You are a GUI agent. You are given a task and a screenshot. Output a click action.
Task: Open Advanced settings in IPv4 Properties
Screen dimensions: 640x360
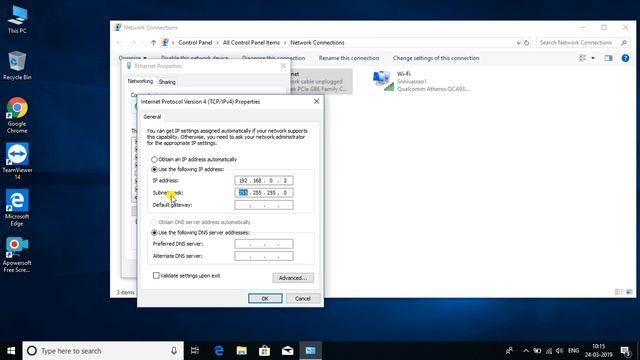293,278
